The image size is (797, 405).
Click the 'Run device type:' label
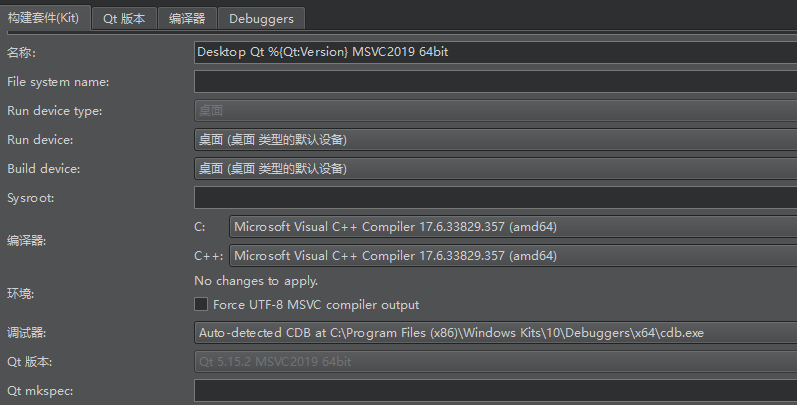[x=54, y=111]
